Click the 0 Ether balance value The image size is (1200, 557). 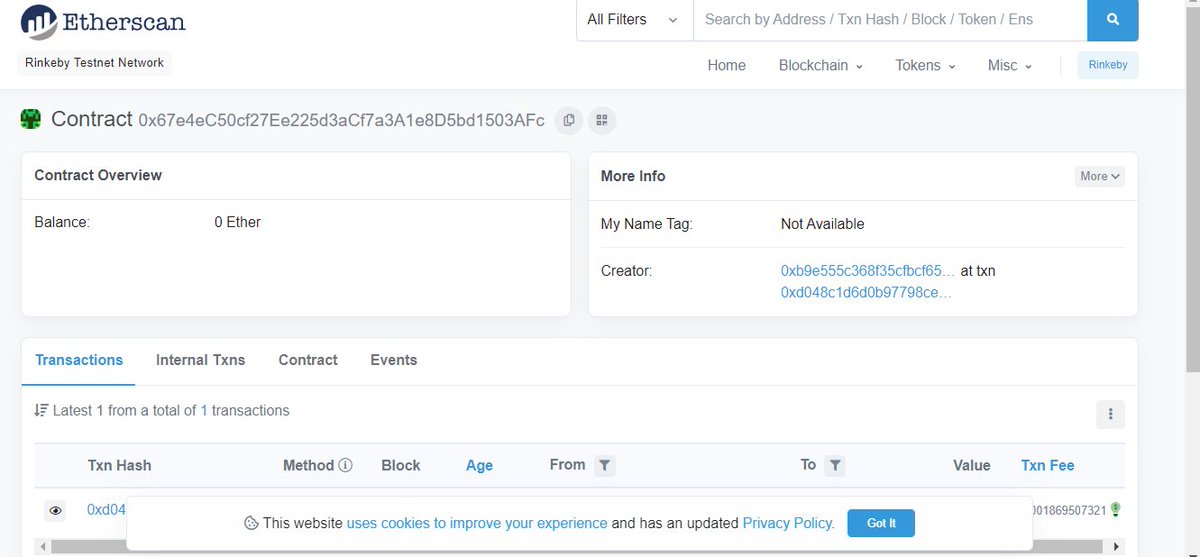[237, 222]
